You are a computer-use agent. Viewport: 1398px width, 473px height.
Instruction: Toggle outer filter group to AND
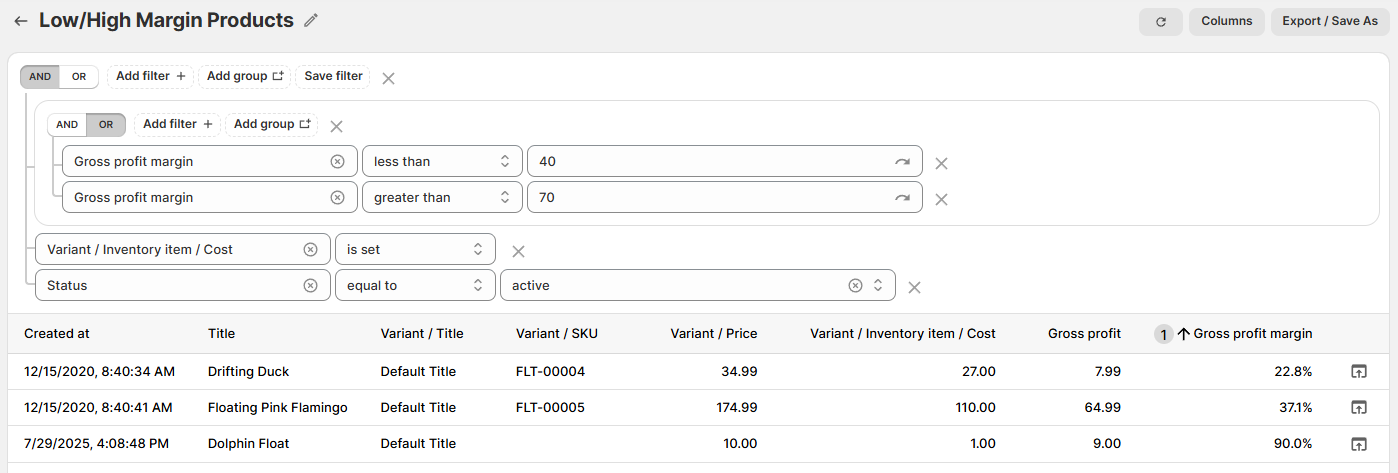[40, 77]
